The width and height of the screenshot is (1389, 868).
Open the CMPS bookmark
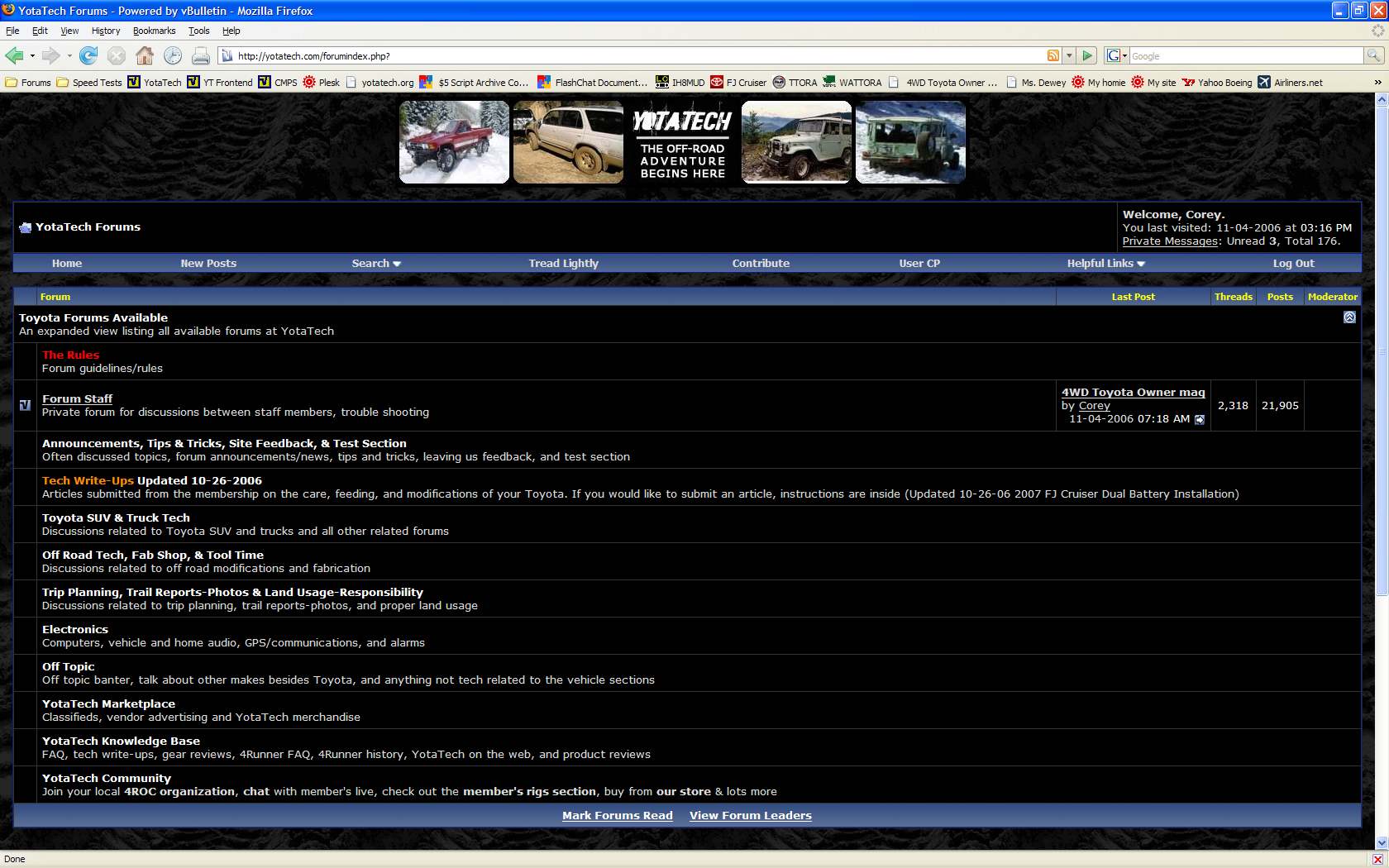pos(278,83)
